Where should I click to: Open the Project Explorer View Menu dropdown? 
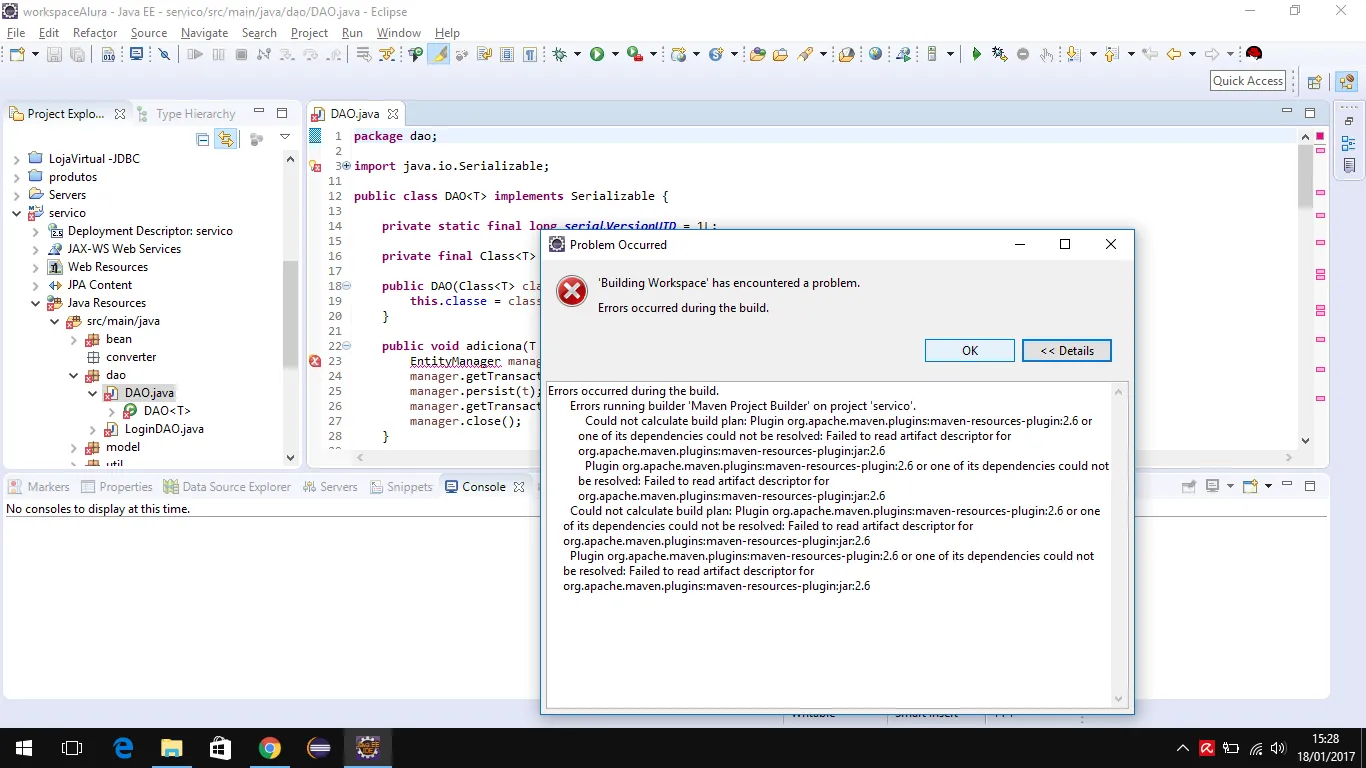(285, 138)
